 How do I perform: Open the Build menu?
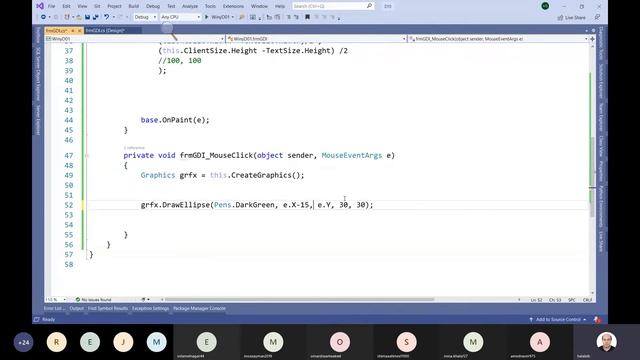coord(133,7)
